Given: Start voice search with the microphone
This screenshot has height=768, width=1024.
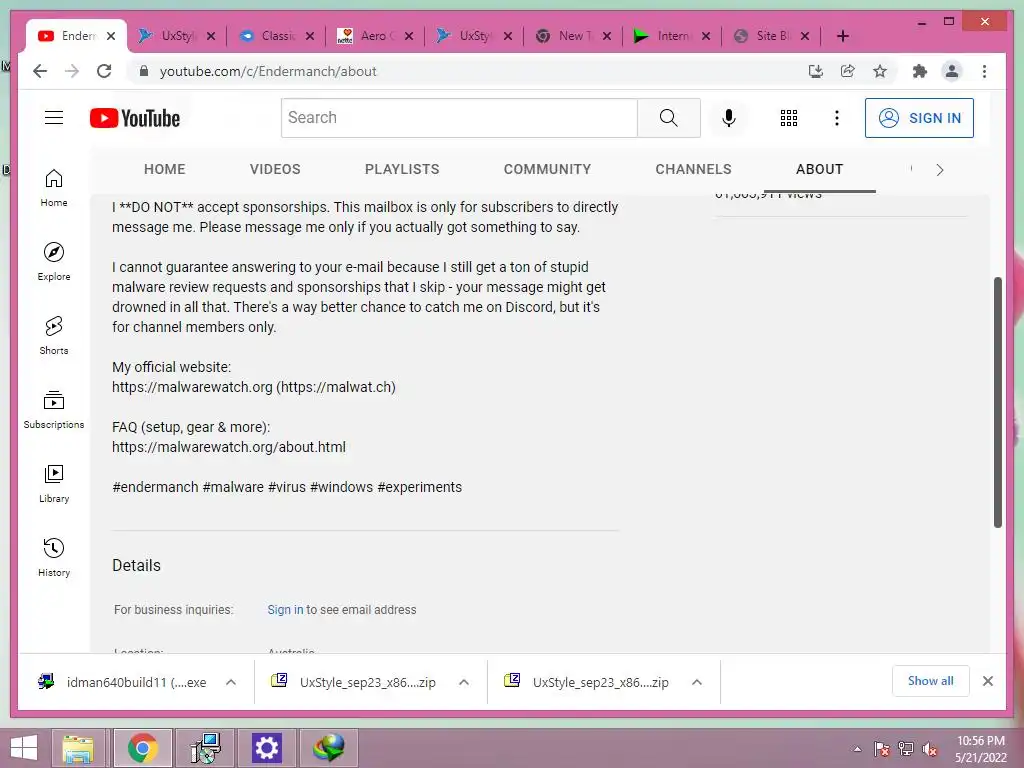Looking at the screenshot, I should [729, 118].
